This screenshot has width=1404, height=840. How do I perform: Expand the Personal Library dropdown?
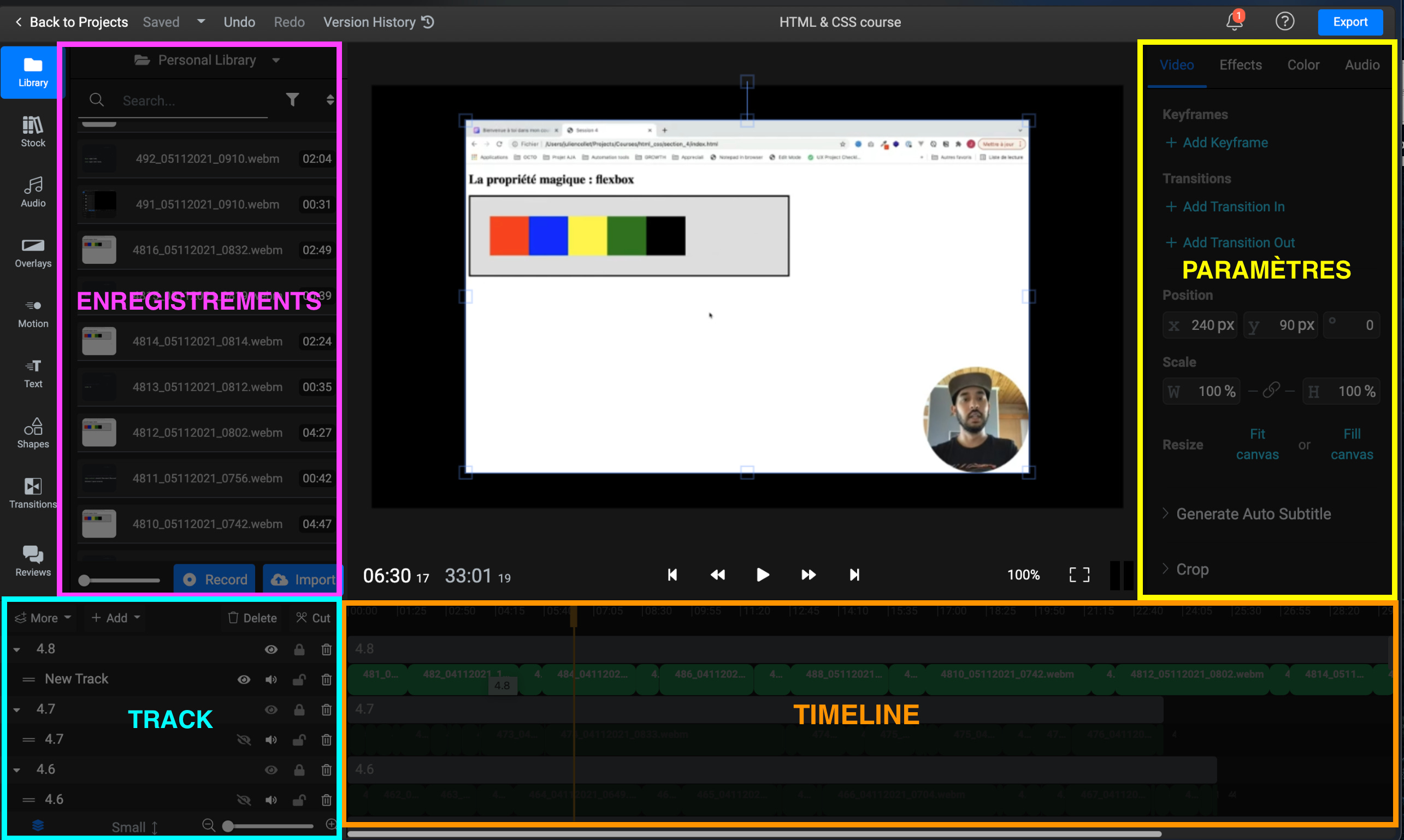pyautogui.click(x=276, y=61)
